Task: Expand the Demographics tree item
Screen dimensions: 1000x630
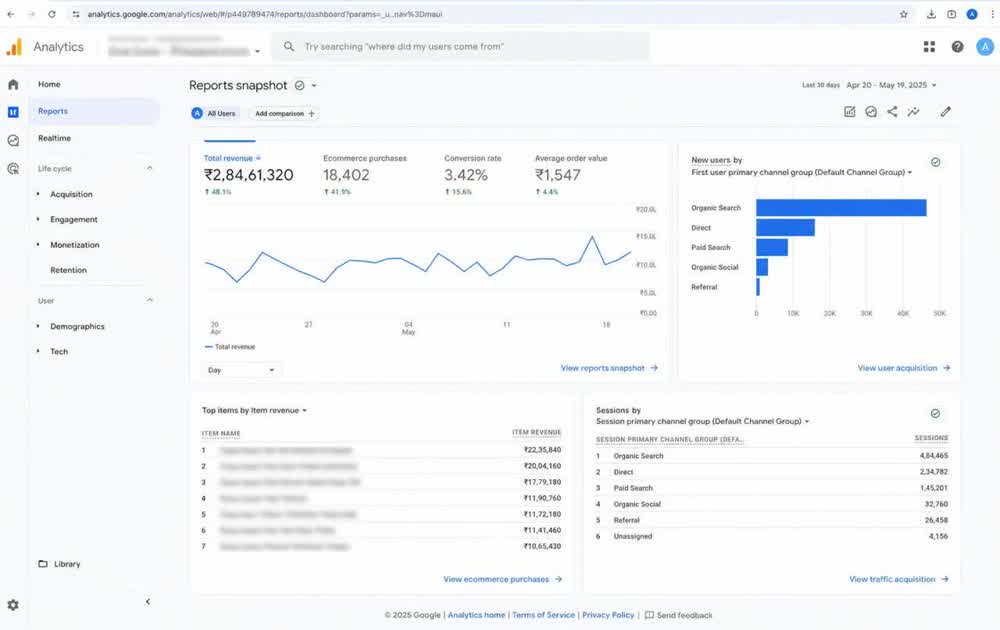Action: click(38, 326)
